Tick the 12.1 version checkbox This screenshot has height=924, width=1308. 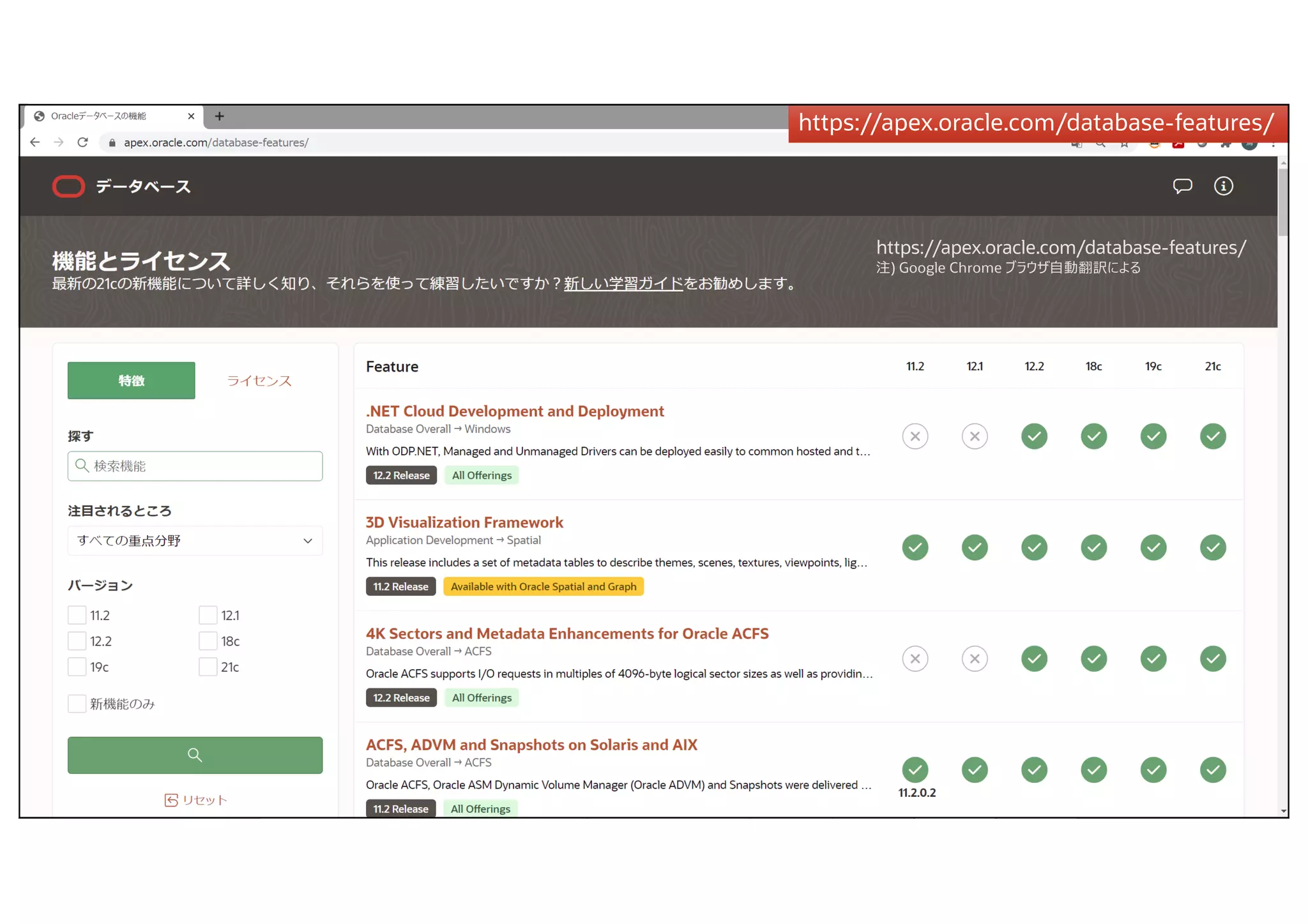(x=208, y=615)
